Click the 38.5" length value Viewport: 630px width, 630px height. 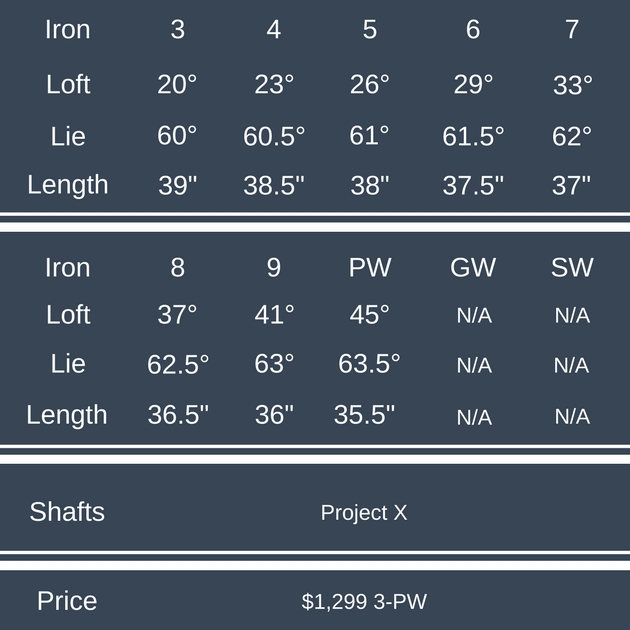coord(274,185)
